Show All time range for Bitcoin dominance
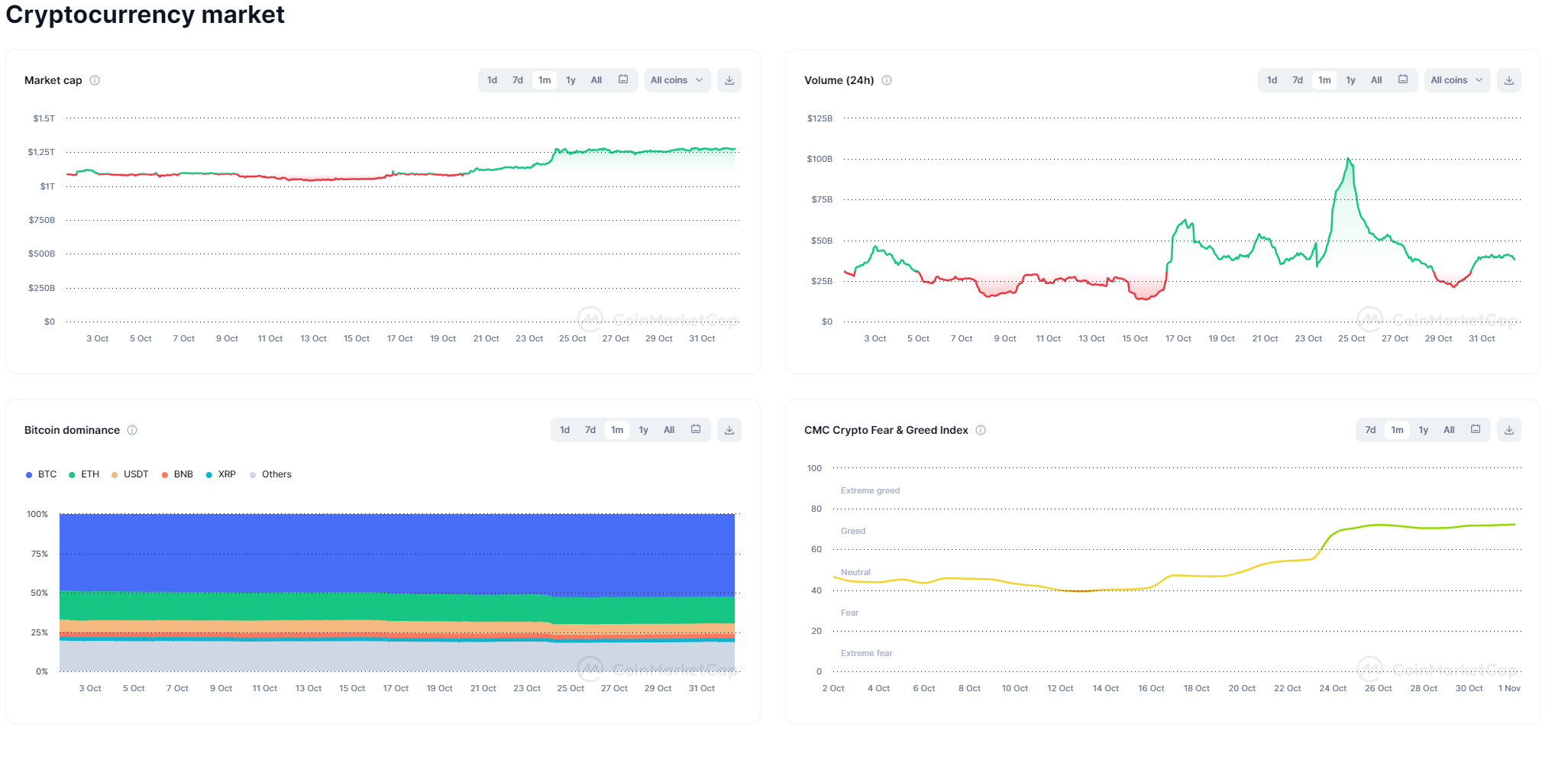This screenshot has height=763, width=1568. [x=669, y=430]
